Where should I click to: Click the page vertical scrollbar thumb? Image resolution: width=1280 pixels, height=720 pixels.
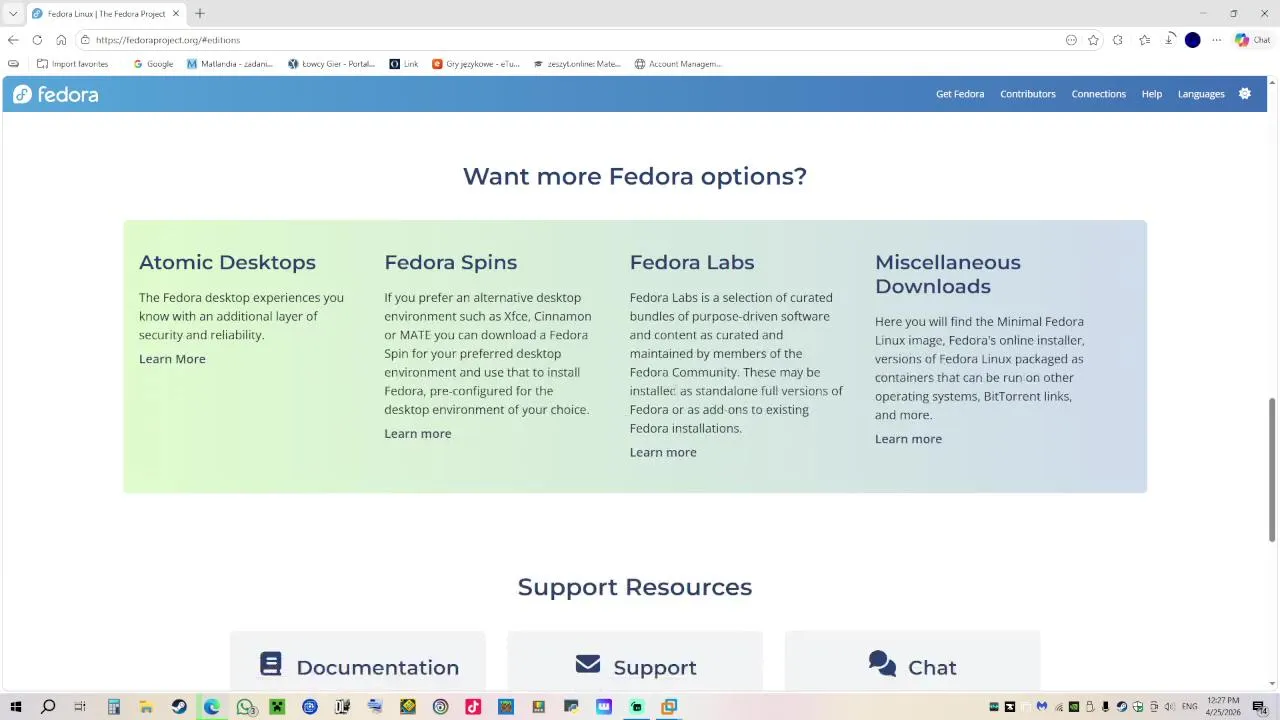1272,470
